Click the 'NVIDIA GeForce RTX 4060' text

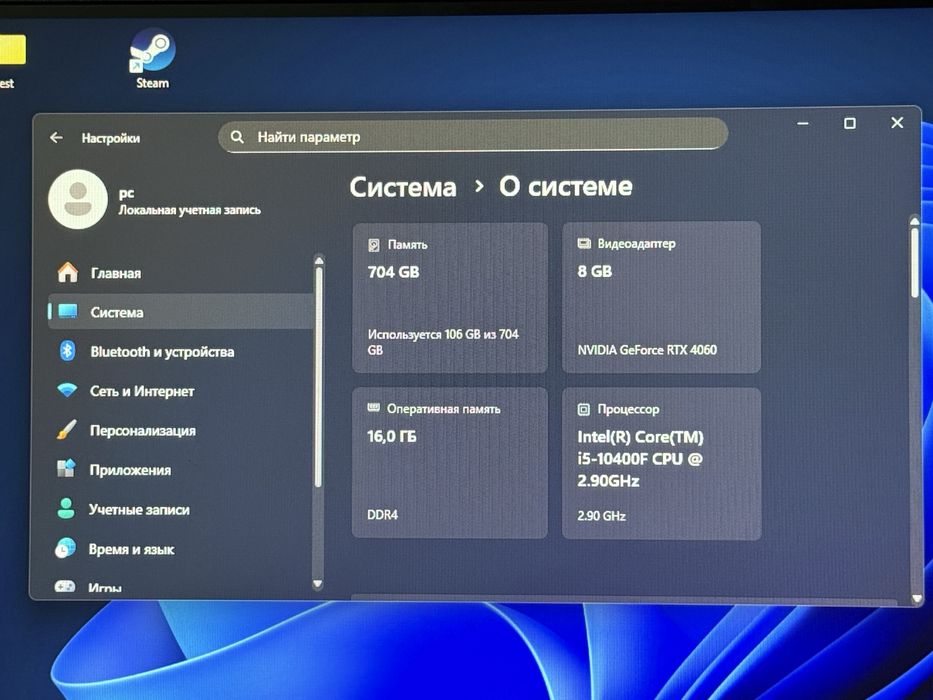647,350
